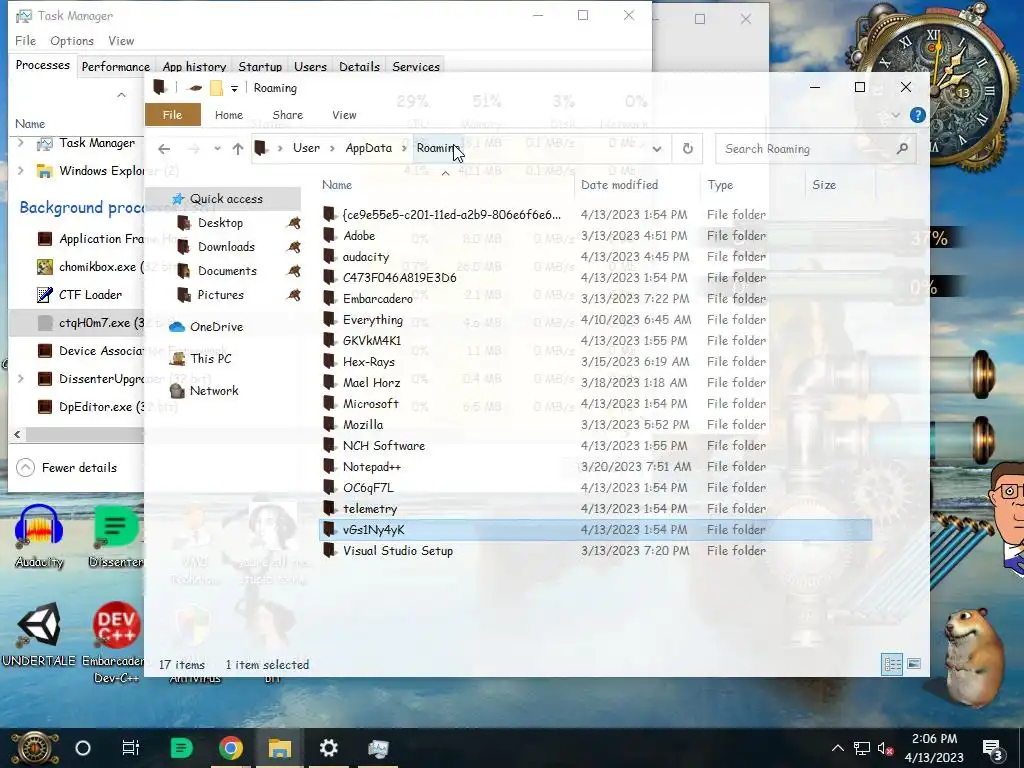Open the Share ribbon tab
The width and height of the screenshot is (1024, 768).
287,115
